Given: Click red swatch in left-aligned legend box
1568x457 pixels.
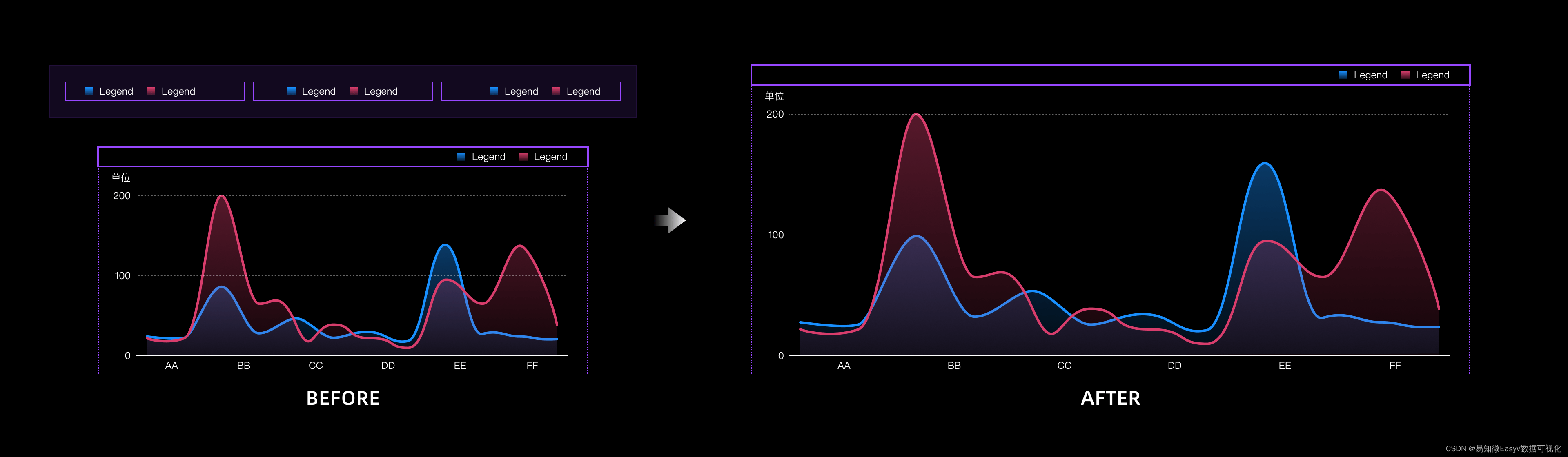Looking at the screenshot, I should click(x=151, y=91).
